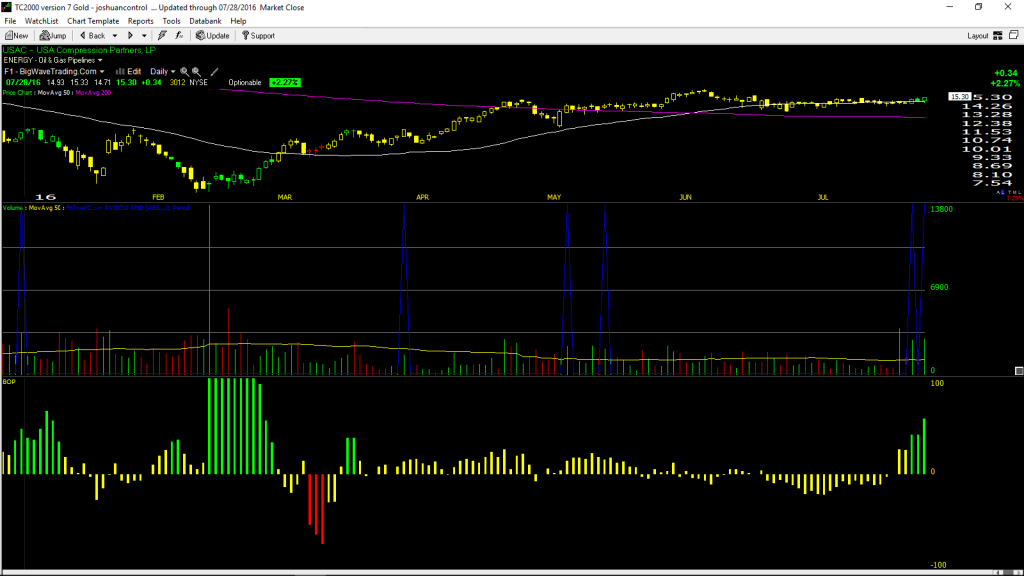Select the line drawing tool

[214, 72]
